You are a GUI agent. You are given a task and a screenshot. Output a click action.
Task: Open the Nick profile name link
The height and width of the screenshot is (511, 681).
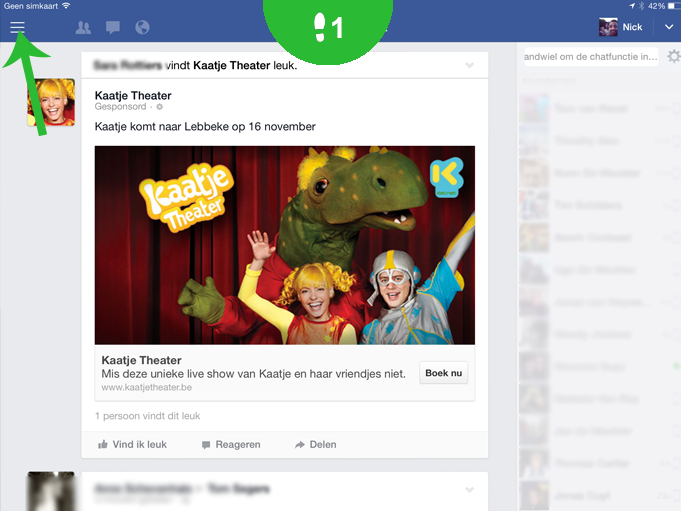click(632, 27)
